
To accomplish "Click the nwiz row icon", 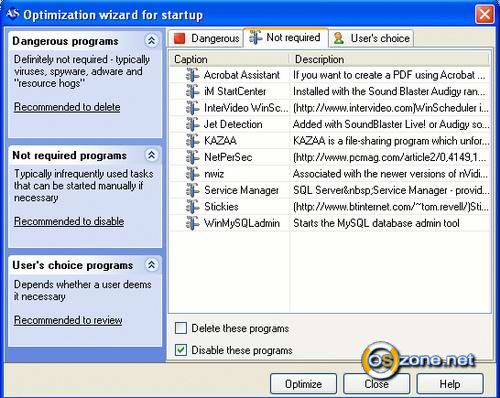I will [x=192, y=174].
